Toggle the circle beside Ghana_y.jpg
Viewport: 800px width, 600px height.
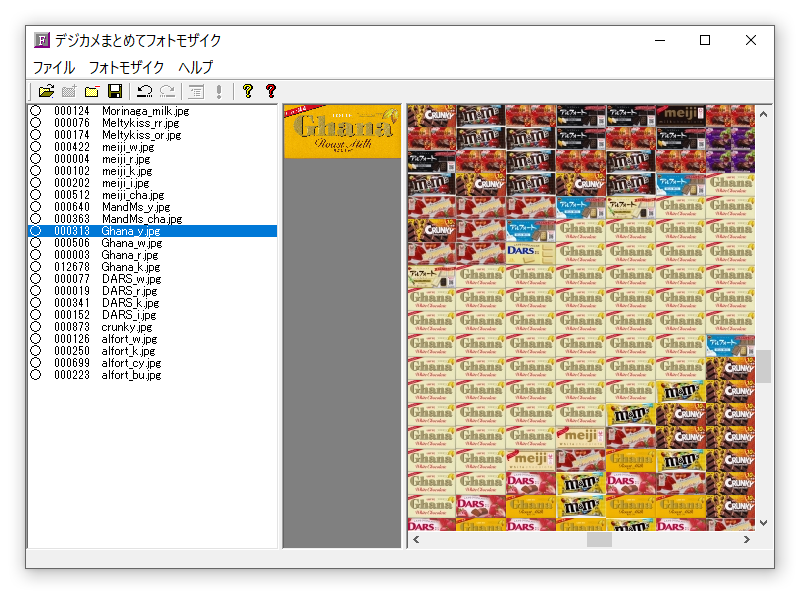tap(35, 231)
